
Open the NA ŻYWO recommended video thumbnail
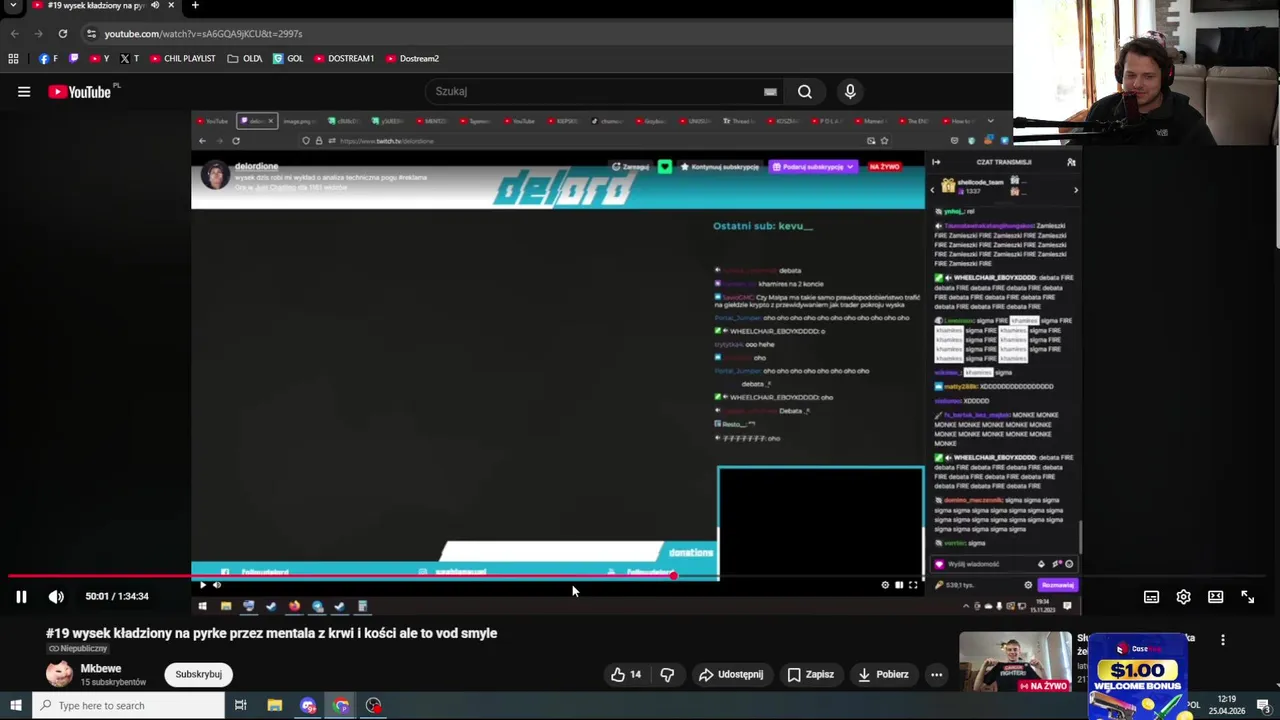pos(1015,662)
